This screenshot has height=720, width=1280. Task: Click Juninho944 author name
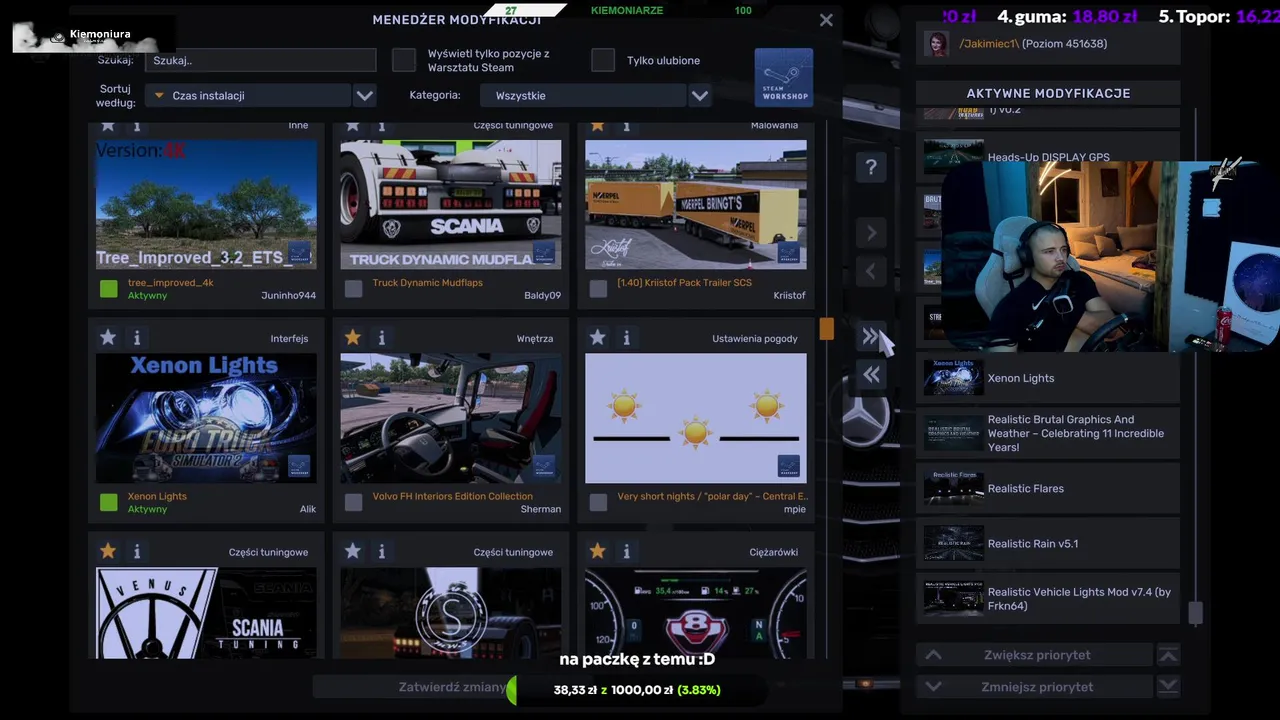pos(288,296)
